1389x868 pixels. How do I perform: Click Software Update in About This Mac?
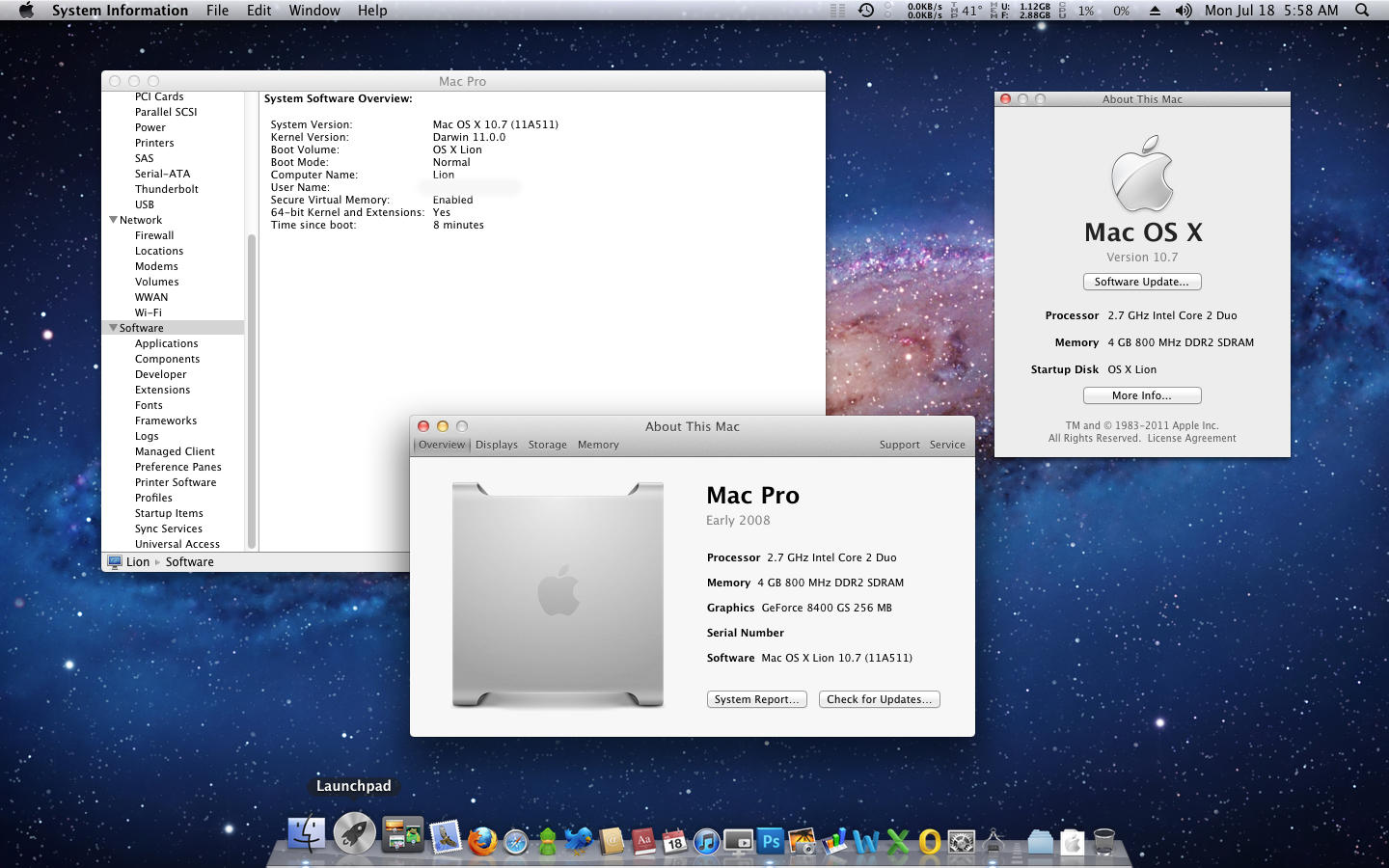click(1142, 282)
